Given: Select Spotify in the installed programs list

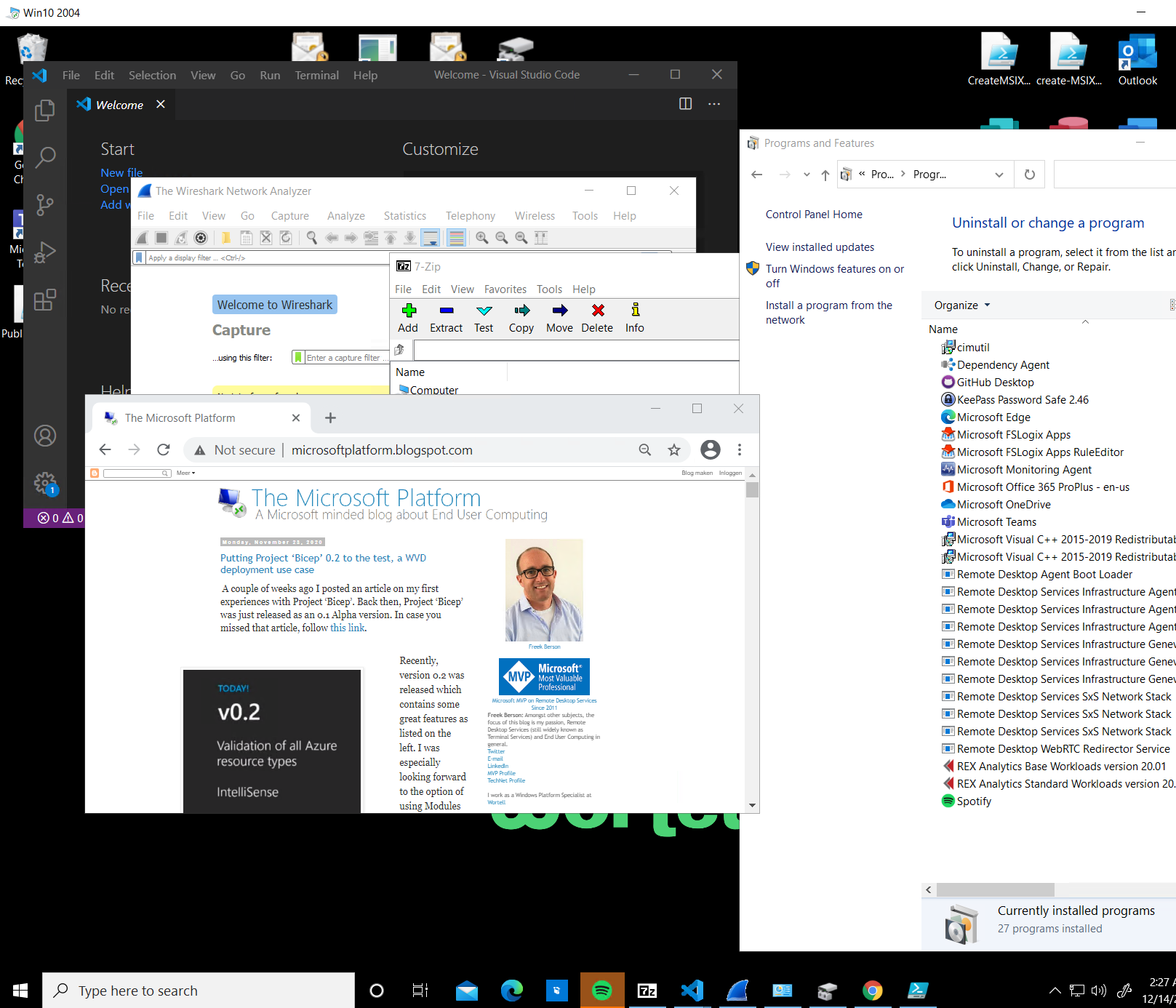Looking at the screenshot, I should point(973,801).
